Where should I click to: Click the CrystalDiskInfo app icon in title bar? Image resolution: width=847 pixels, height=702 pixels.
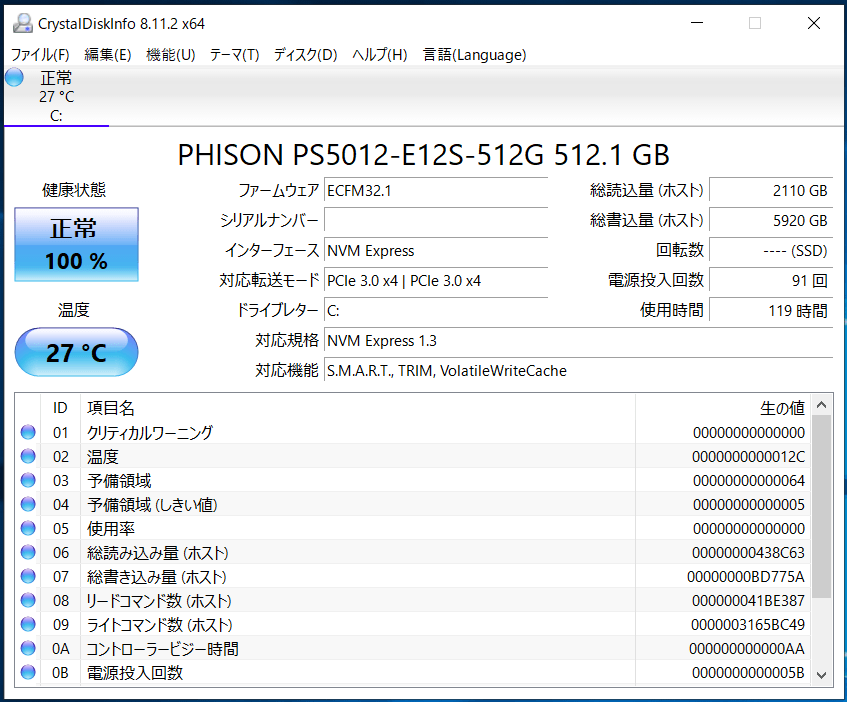coord(23,24)
